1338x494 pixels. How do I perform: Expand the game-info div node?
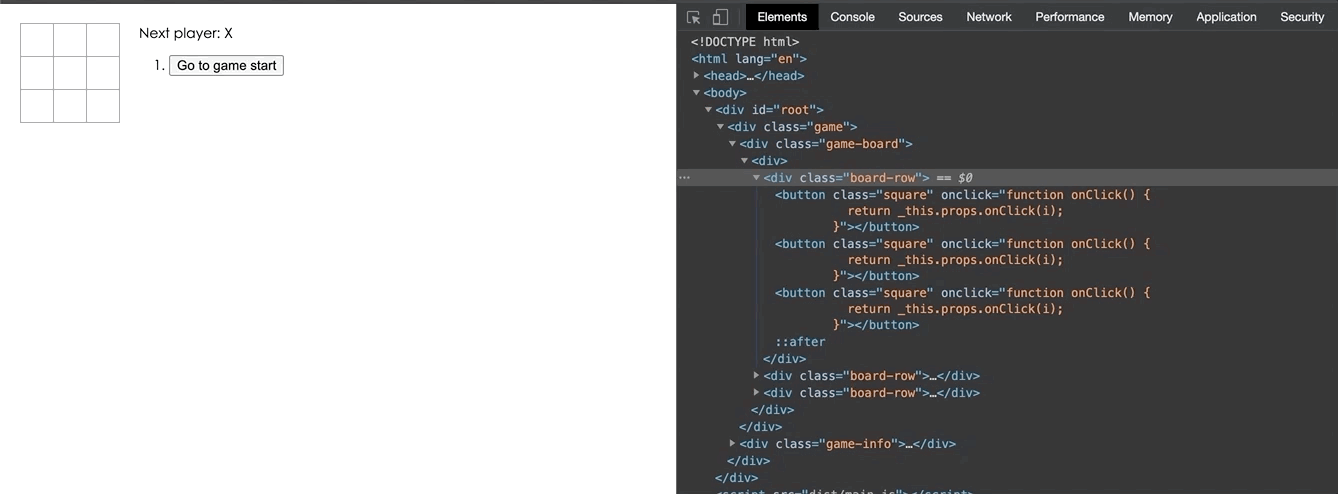(733, 443)
